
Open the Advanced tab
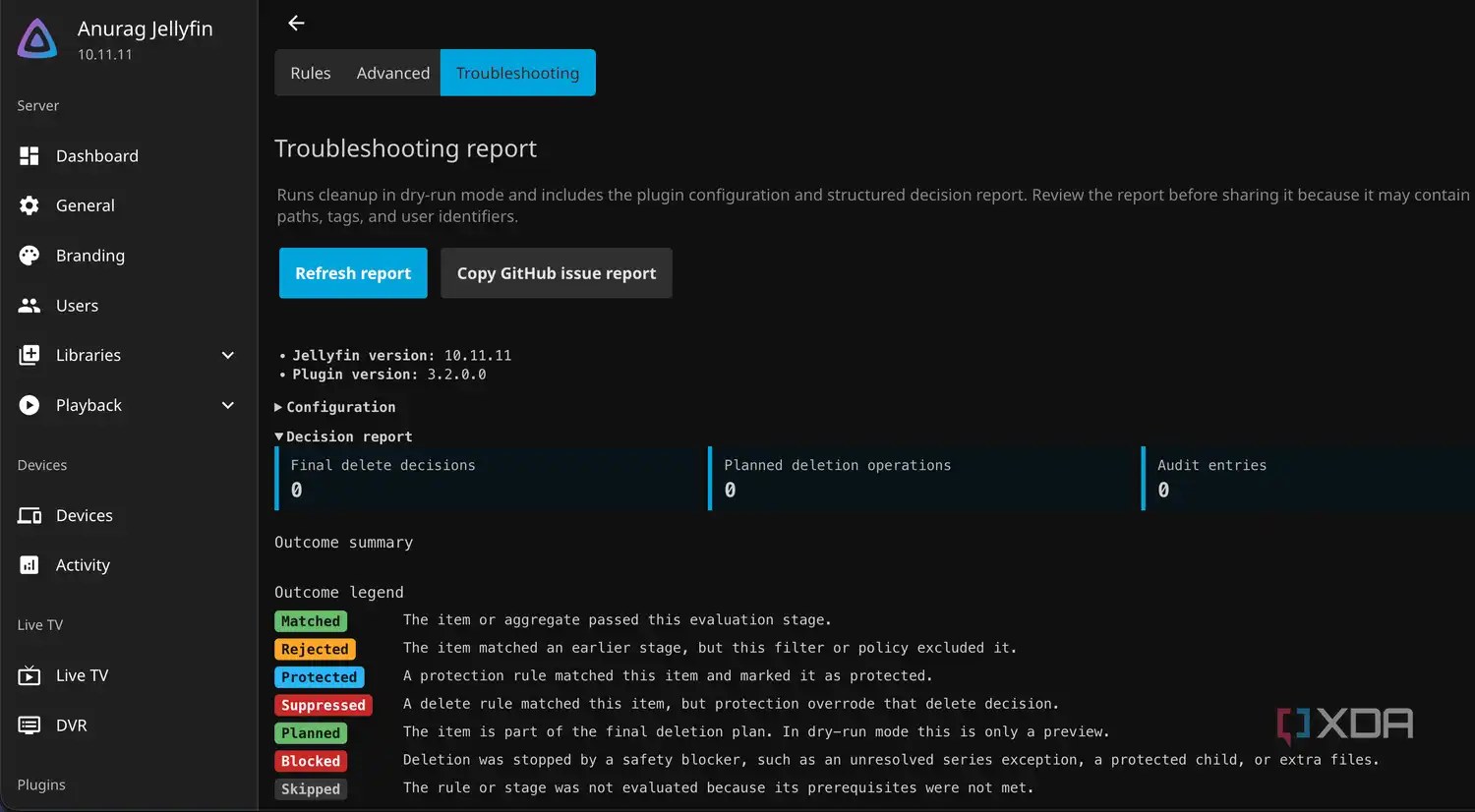(393, 73)
